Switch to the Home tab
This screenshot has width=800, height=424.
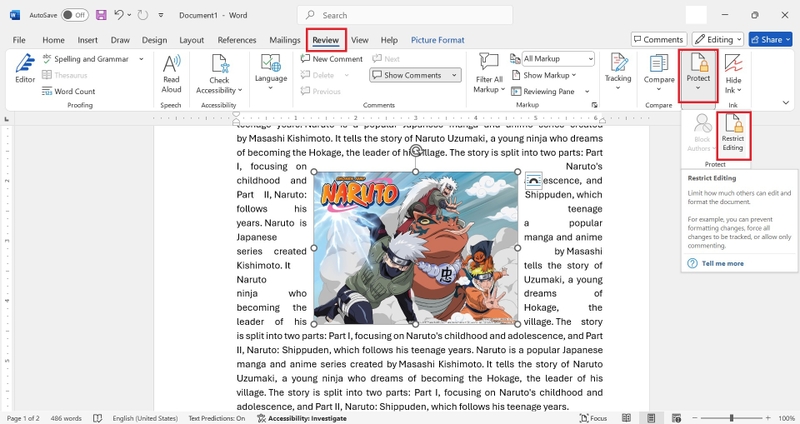coord(53,40)
